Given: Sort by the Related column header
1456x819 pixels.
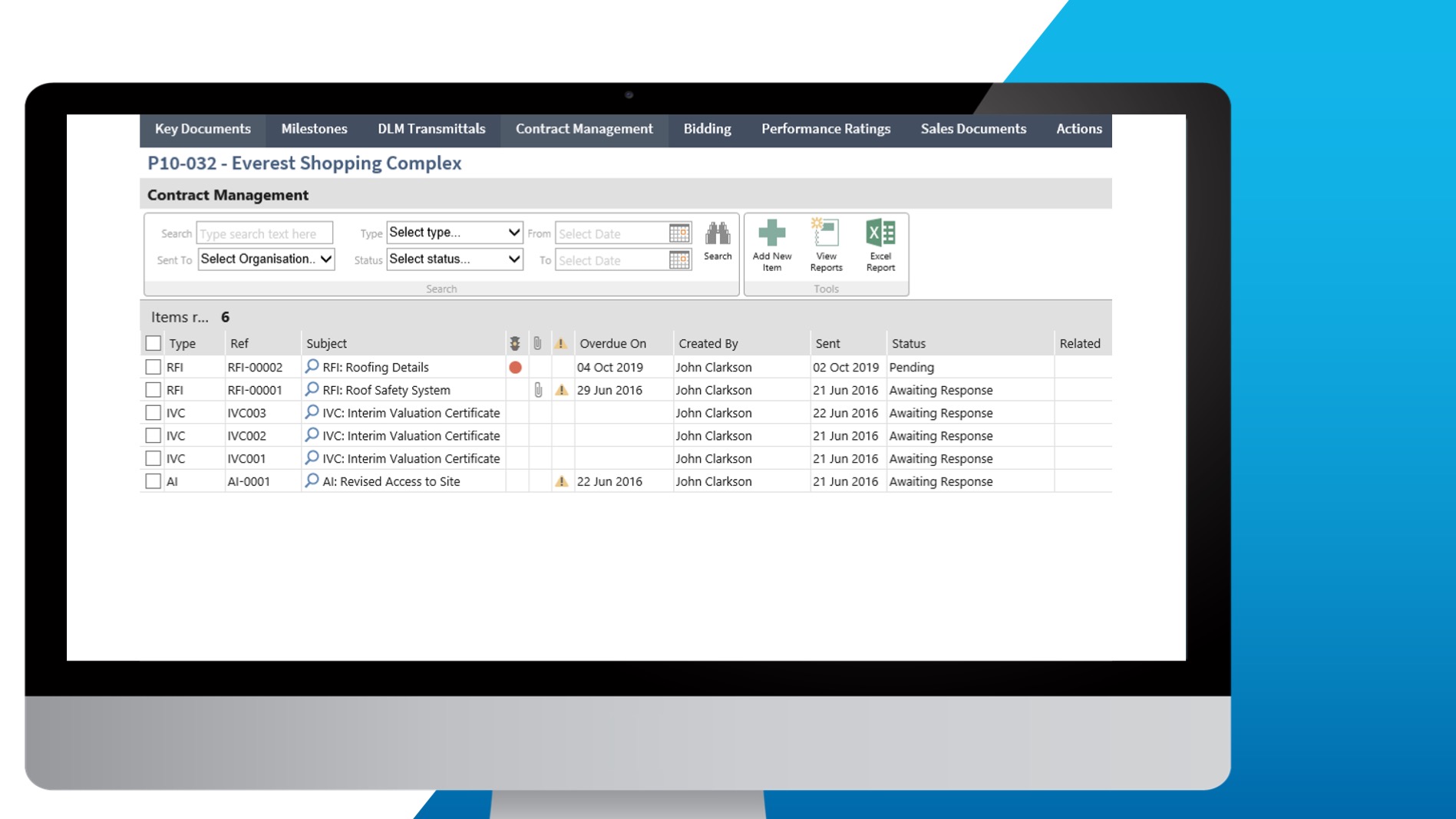Looking at the screenshot, I should pos(1080,343).
